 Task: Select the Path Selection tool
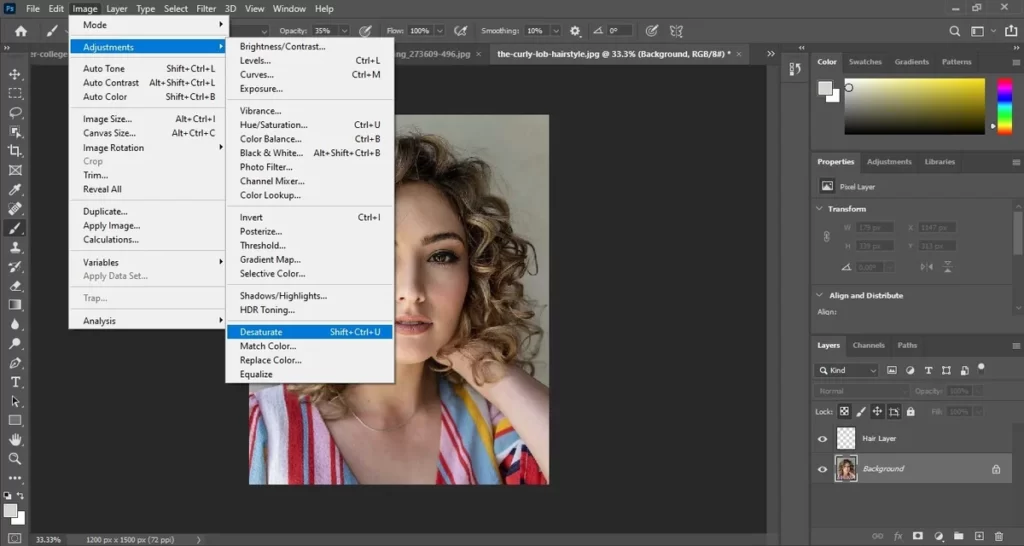click(x=15, y=402)
